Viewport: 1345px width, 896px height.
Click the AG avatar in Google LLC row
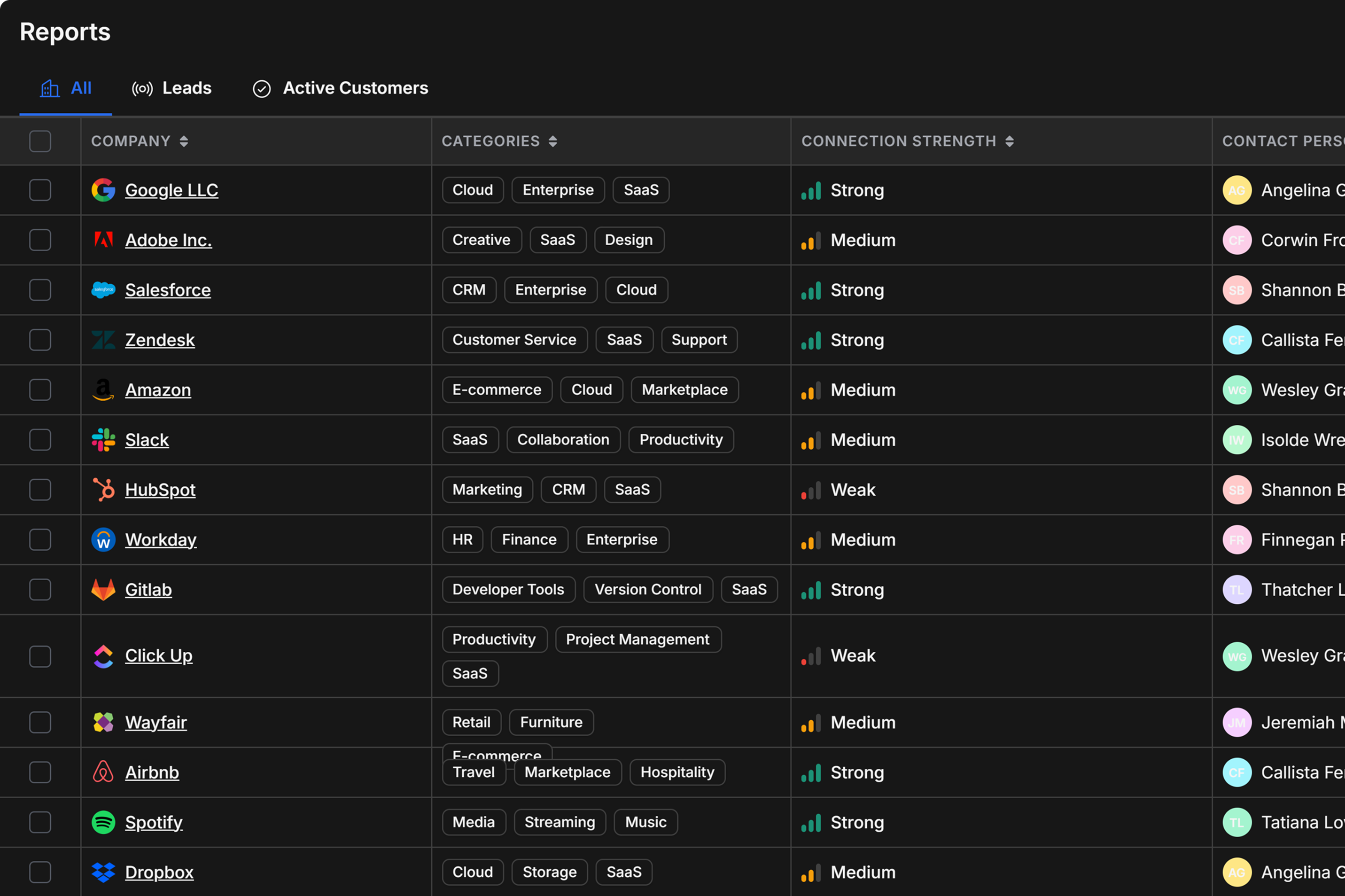(1237, 190)
